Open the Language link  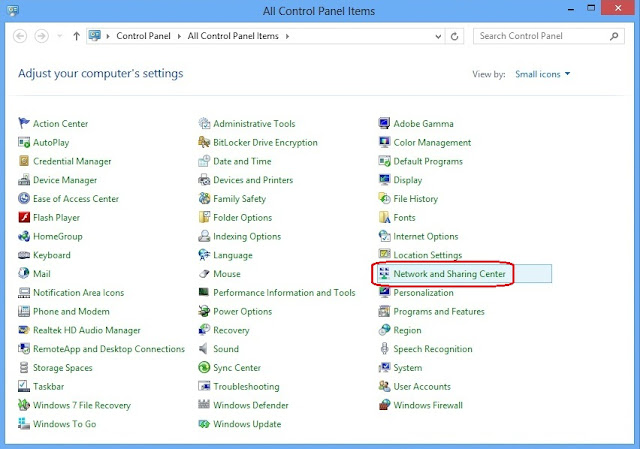[233, 255]
